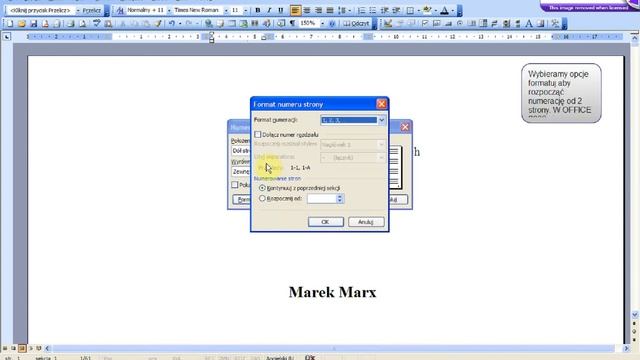Click the decrease indent icon
The height and width of the screenshot is (360, 640).
(x=384, y=10)
